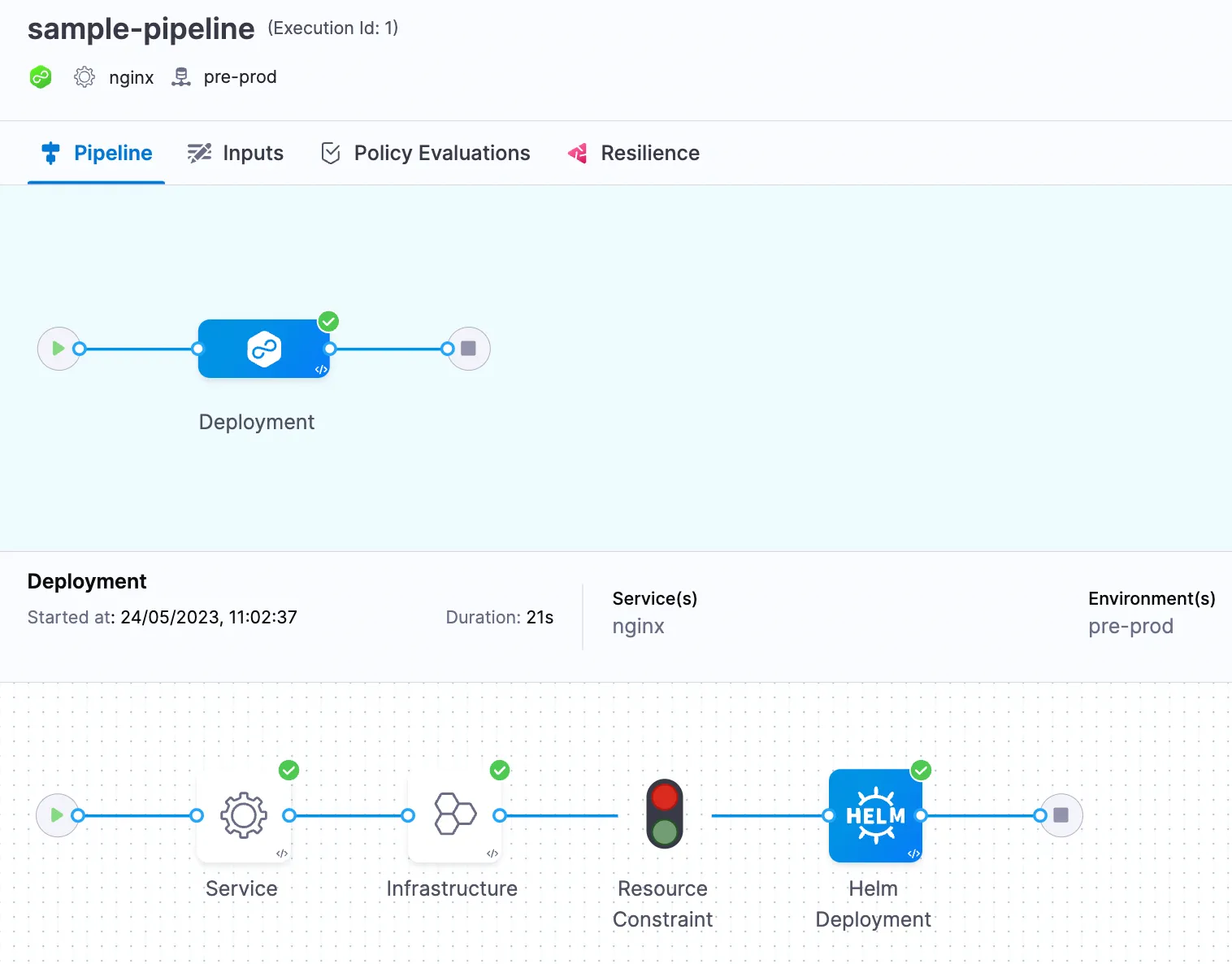Click the service gear icon beside nginx
This screenshot has width=1232, height=964.
click(85, 77)
